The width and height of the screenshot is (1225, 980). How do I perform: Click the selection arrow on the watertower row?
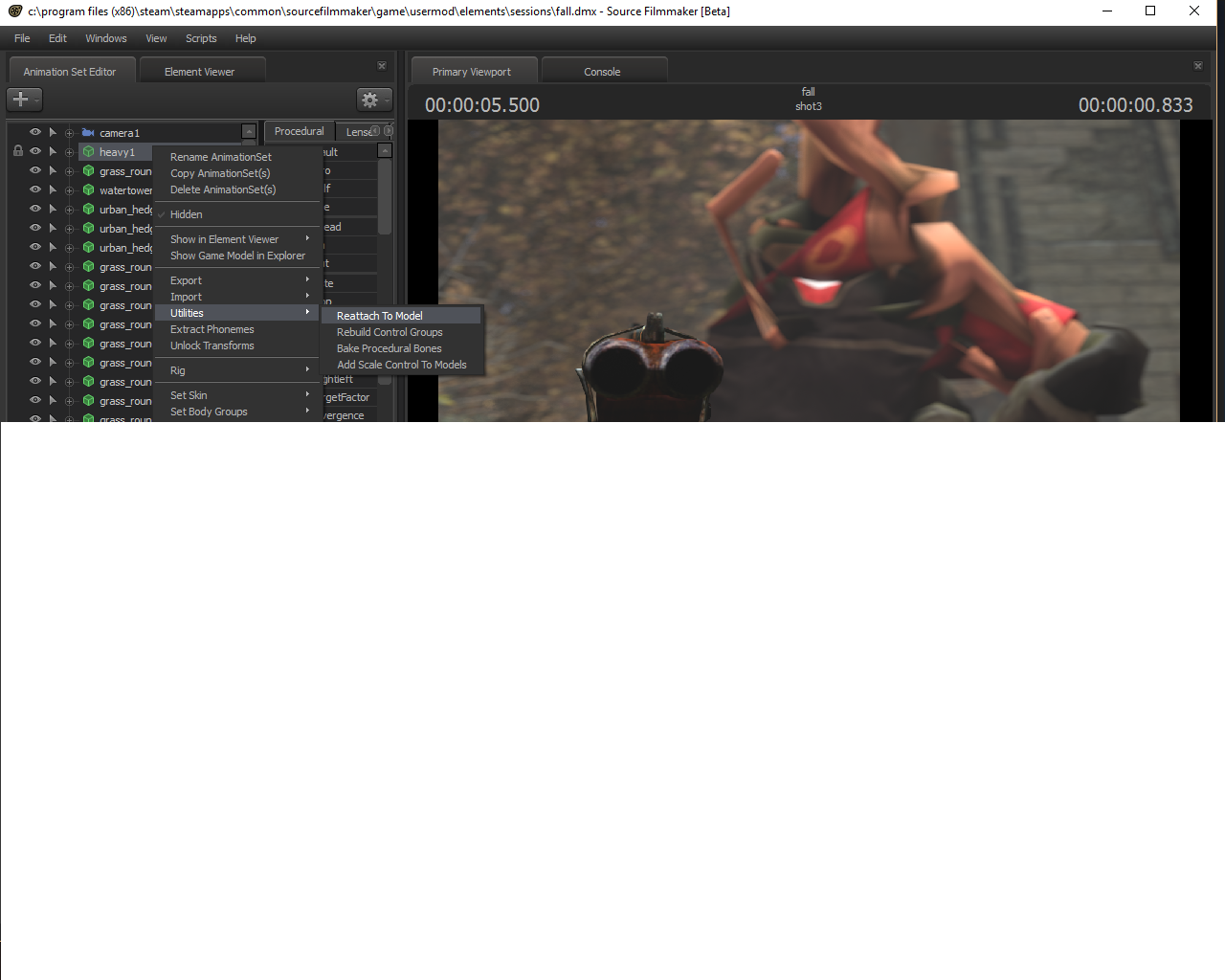53,189
